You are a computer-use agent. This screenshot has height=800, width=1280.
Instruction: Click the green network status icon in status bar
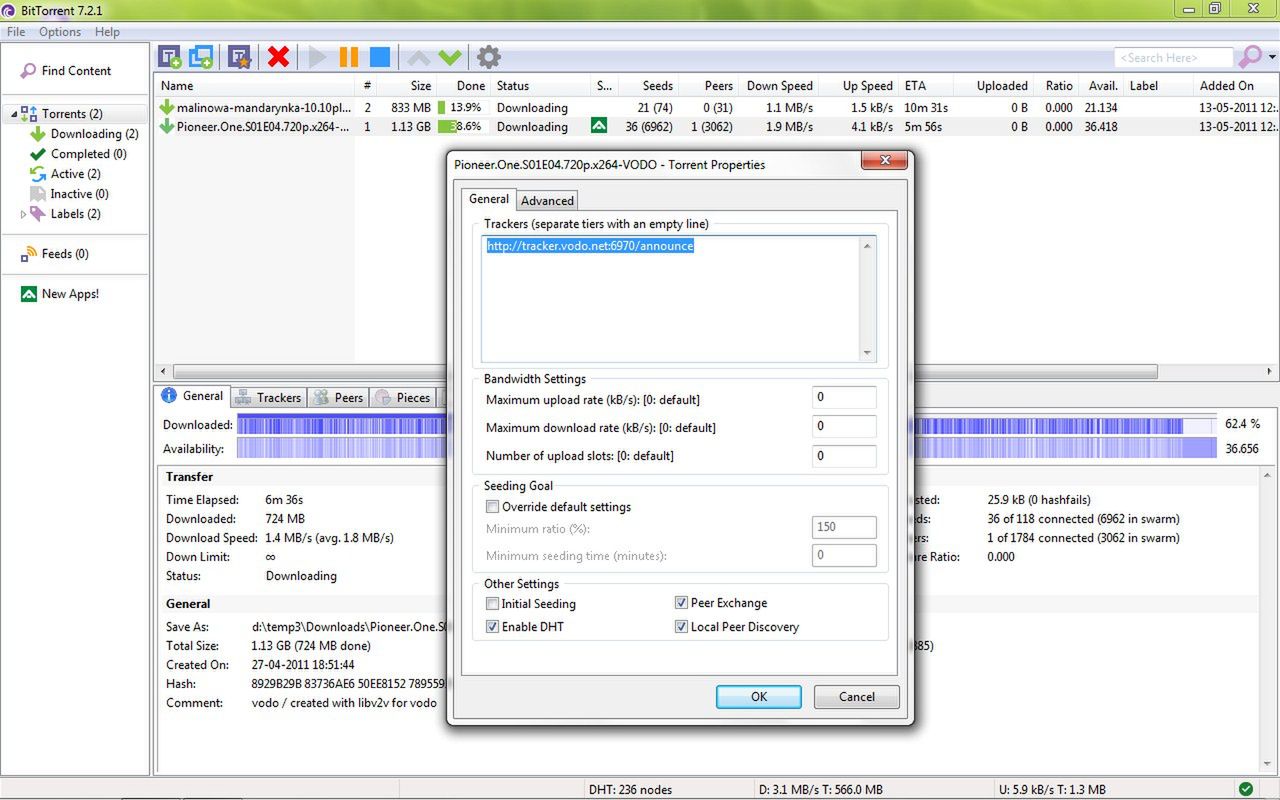point(1245,789)
